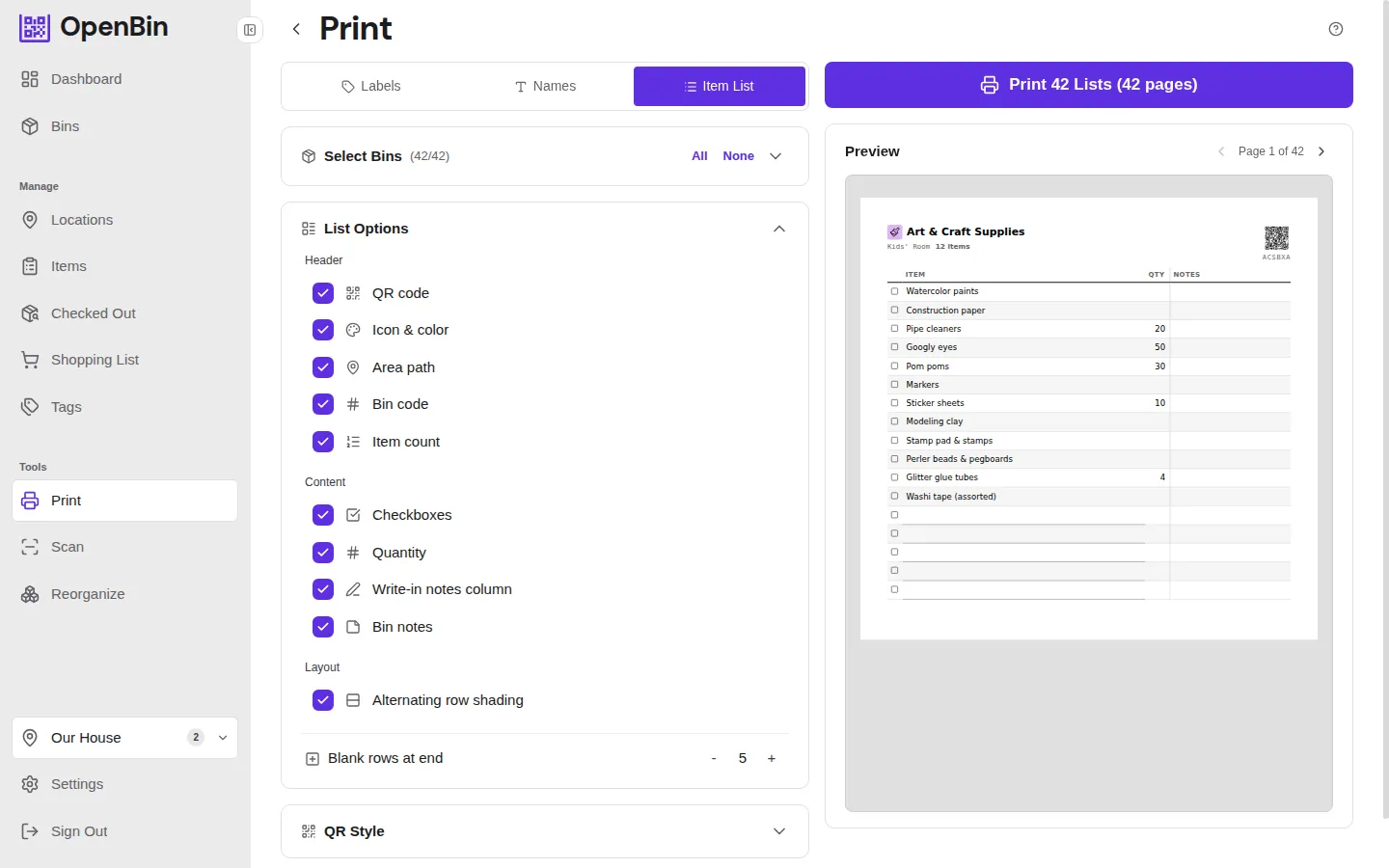Open Reorganize tool in the sidebar
The height and width of the screenshot is (868, 1389).
pyautogui.click(x=125, y=594)
